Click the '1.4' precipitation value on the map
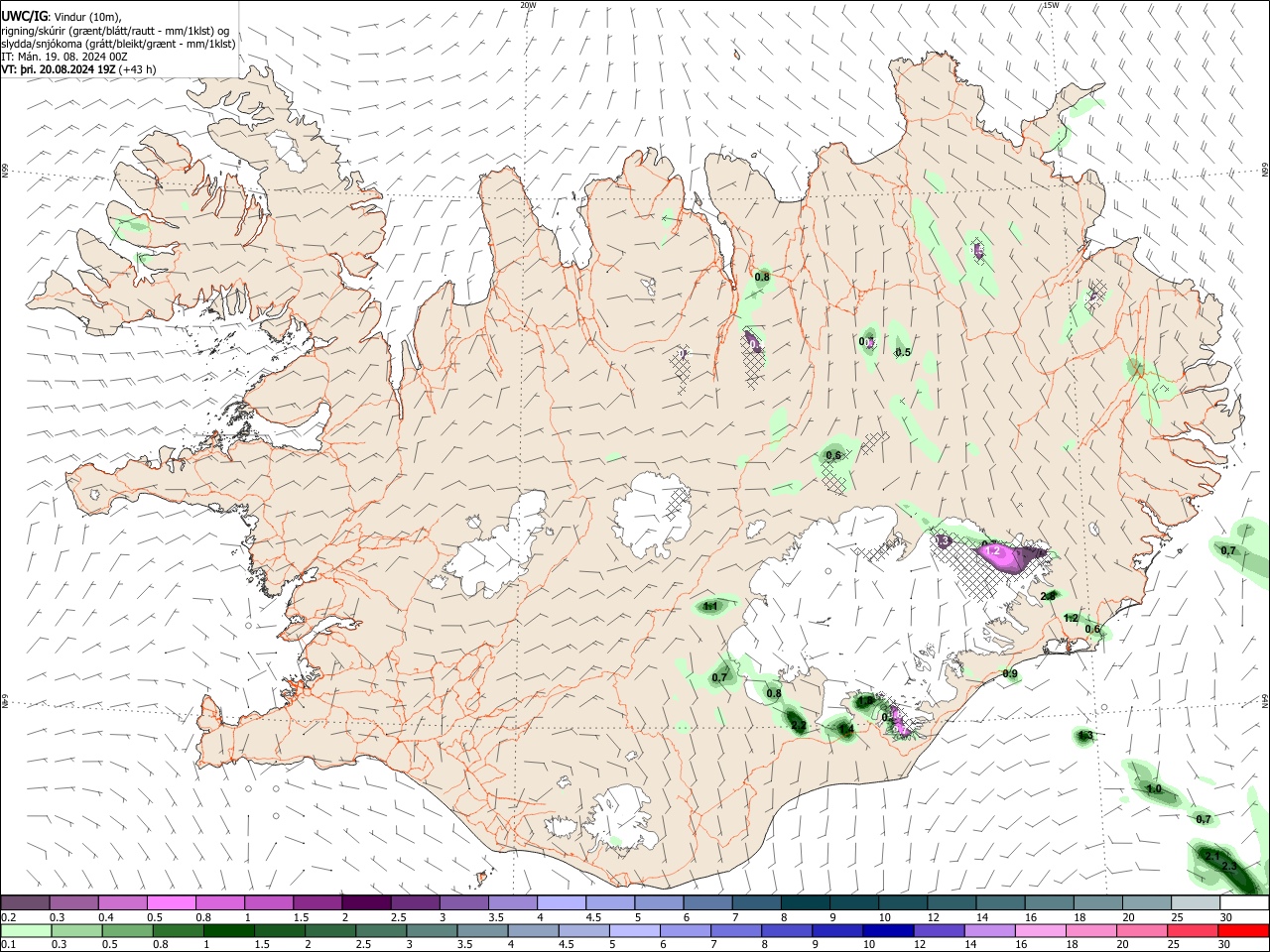This screenshot has height=952, width=1270. pyautogui.click(x=846, y=730)
